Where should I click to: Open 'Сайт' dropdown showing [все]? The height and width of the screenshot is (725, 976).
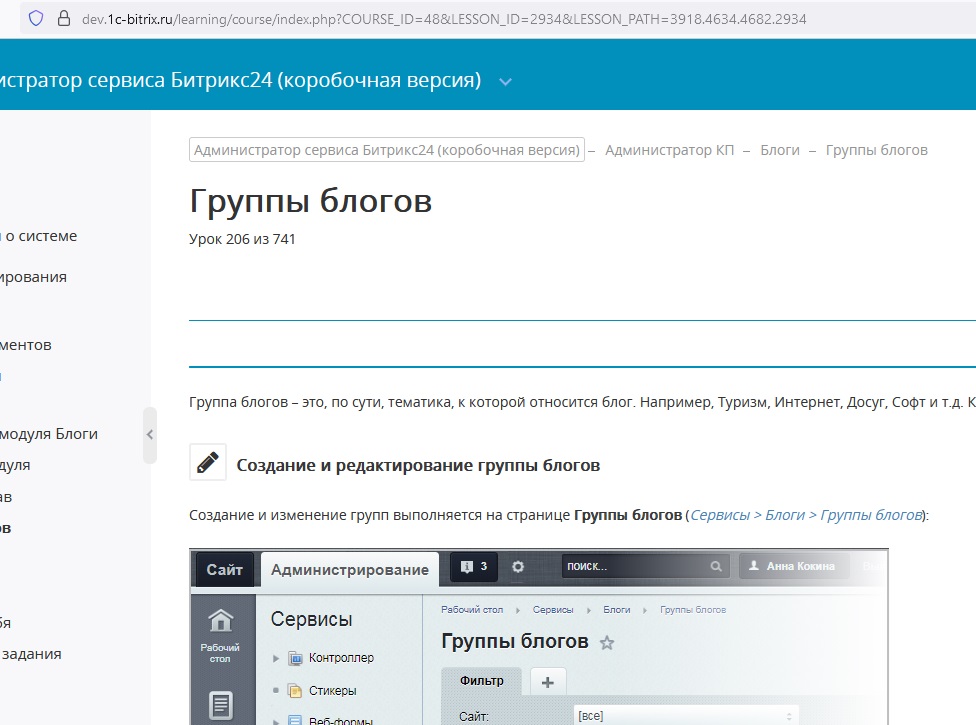(x=685, y=716)
